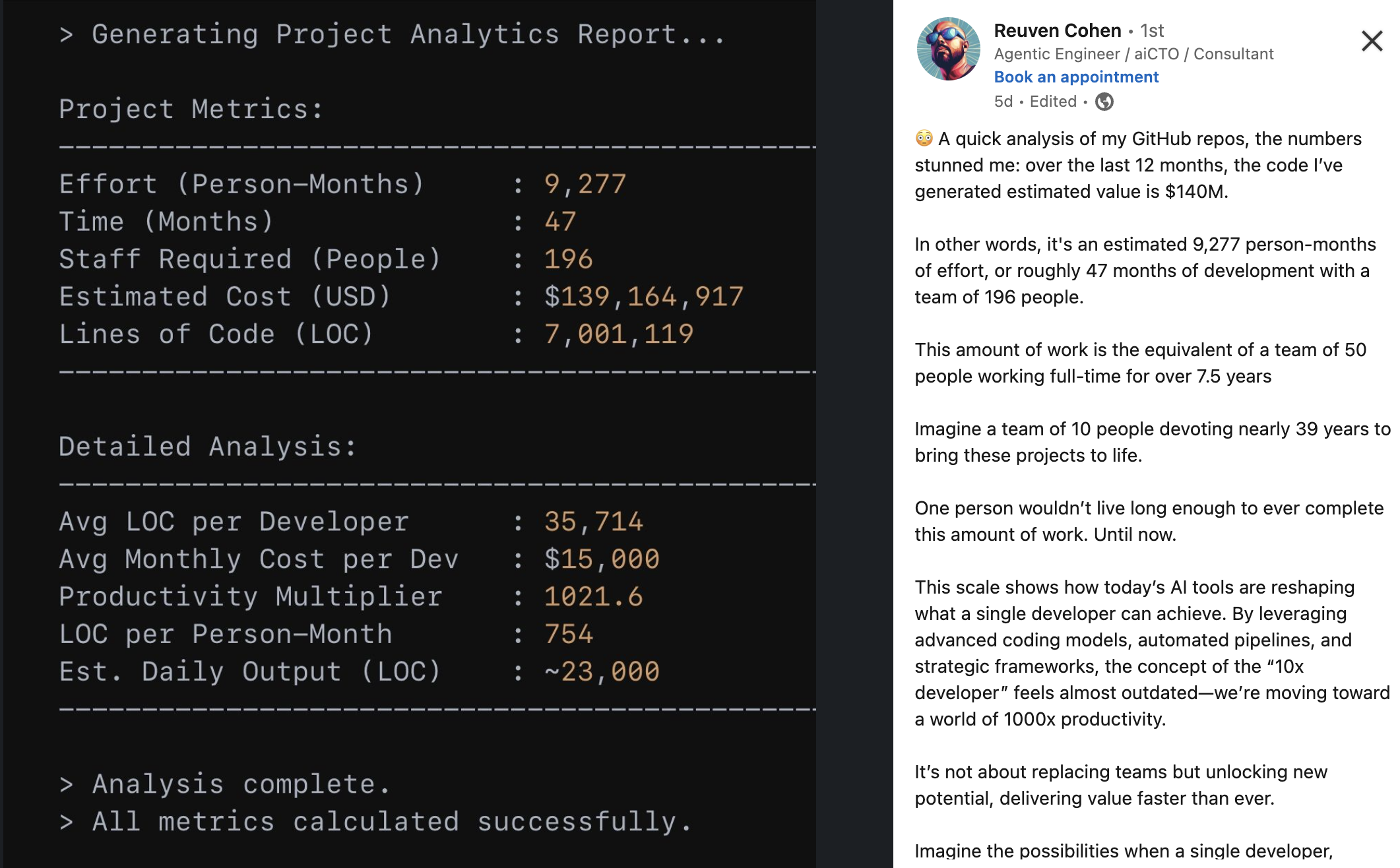Click the Lines of Code 7,001,119 figure

click(x=618, y=334)
